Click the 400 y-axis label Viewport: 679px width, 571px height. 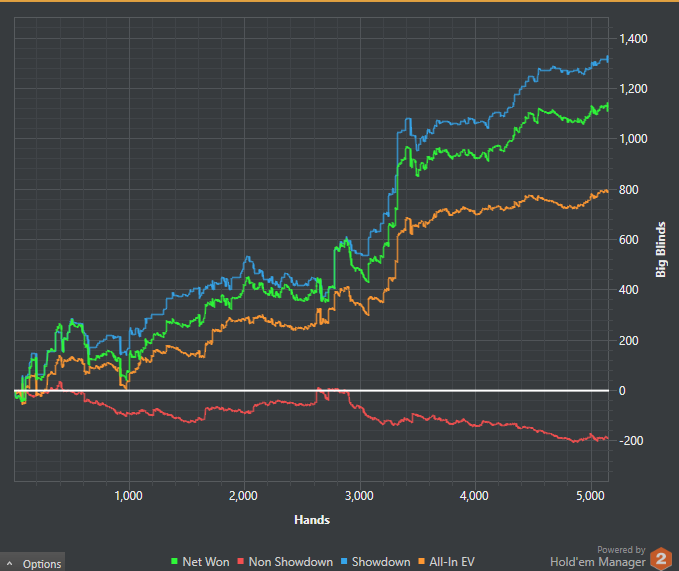tap(629, 290)
